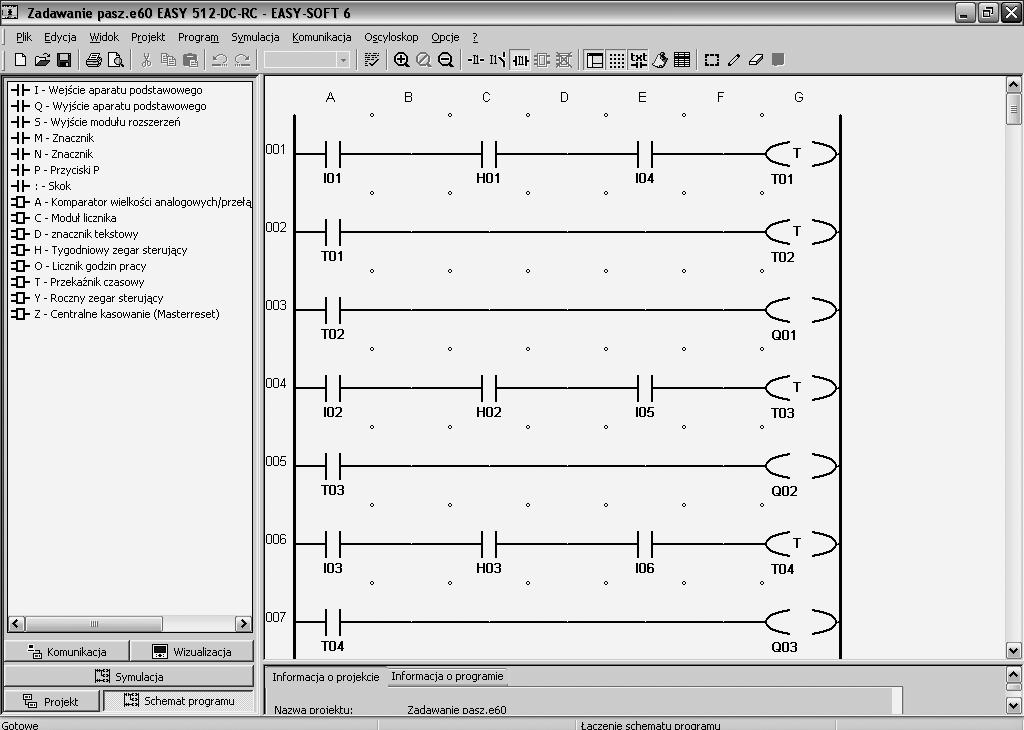Select the dashed rectangle selection tool
This screenshot has height=730, width=1024.
tap(712, 60)
